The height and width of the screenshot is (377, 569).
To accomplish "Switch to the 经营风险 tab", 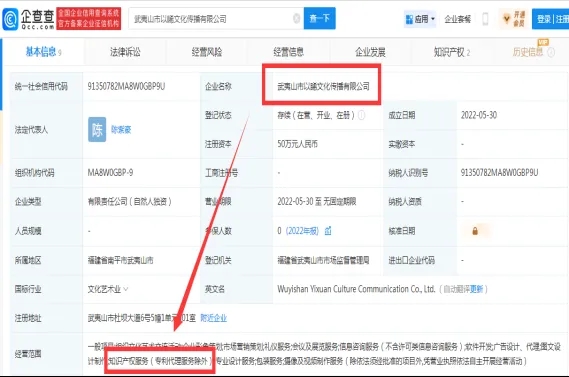I will [207, 52].
